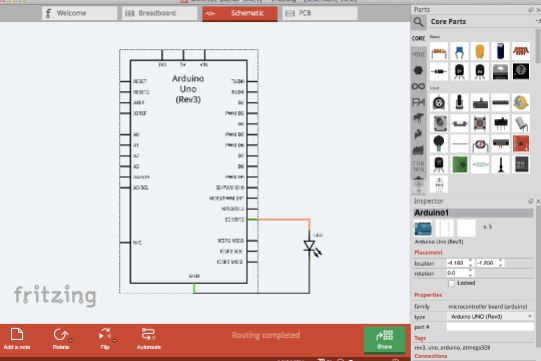
Task: Select the CORE parts bin
Action: (x=418, y=38)
